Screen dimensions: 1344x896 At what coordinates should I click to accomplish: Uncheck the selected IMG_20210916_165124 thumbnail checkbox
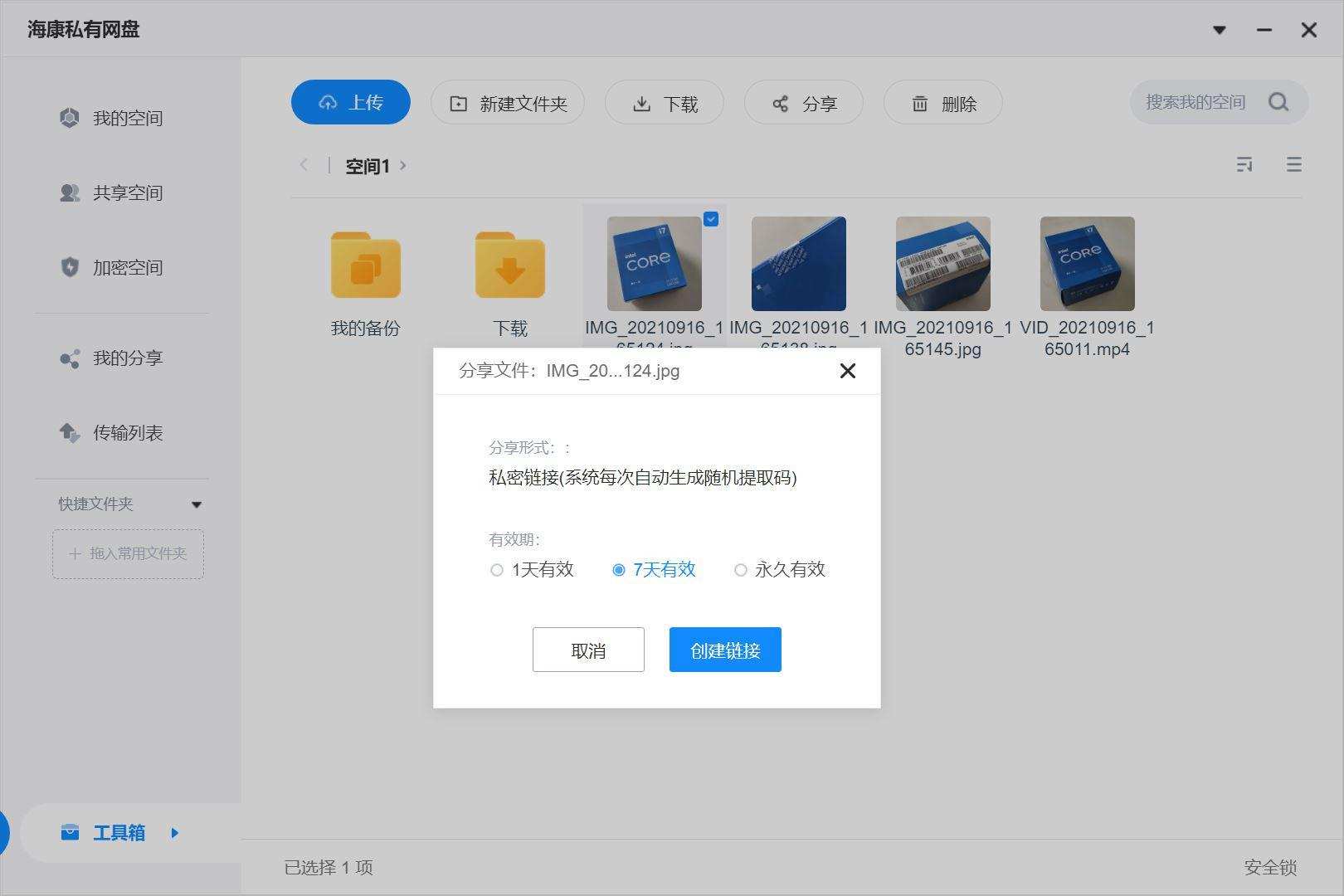[711, 219]
